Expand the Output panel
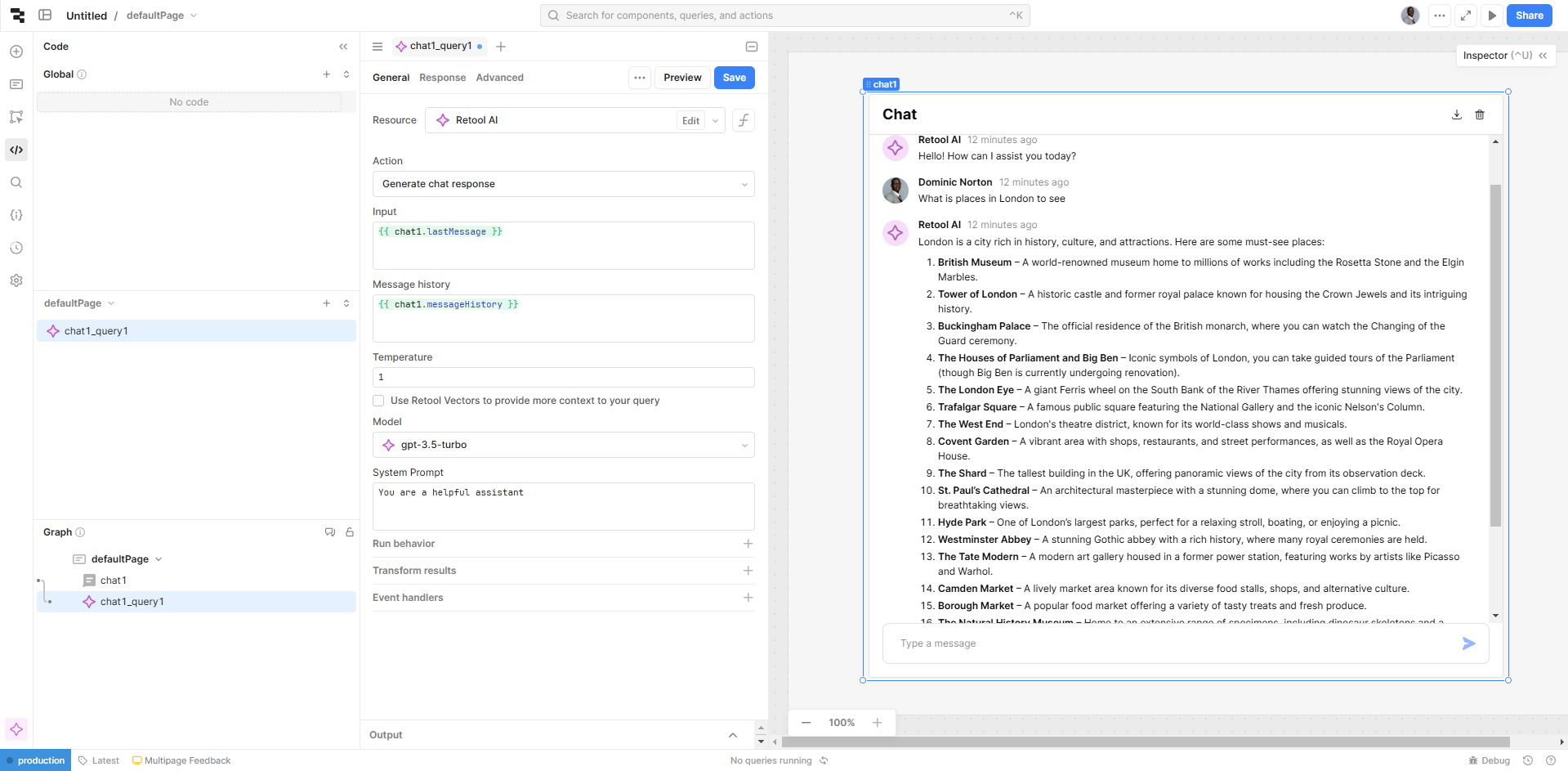This screenshot has width=1568, height=771. pos(733,735)
